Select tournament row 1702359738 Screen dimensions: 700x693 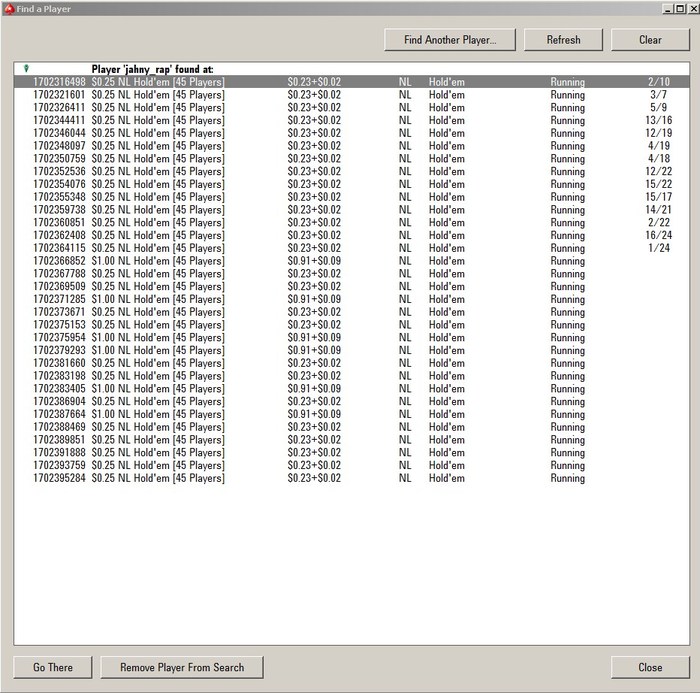[352, 209]
